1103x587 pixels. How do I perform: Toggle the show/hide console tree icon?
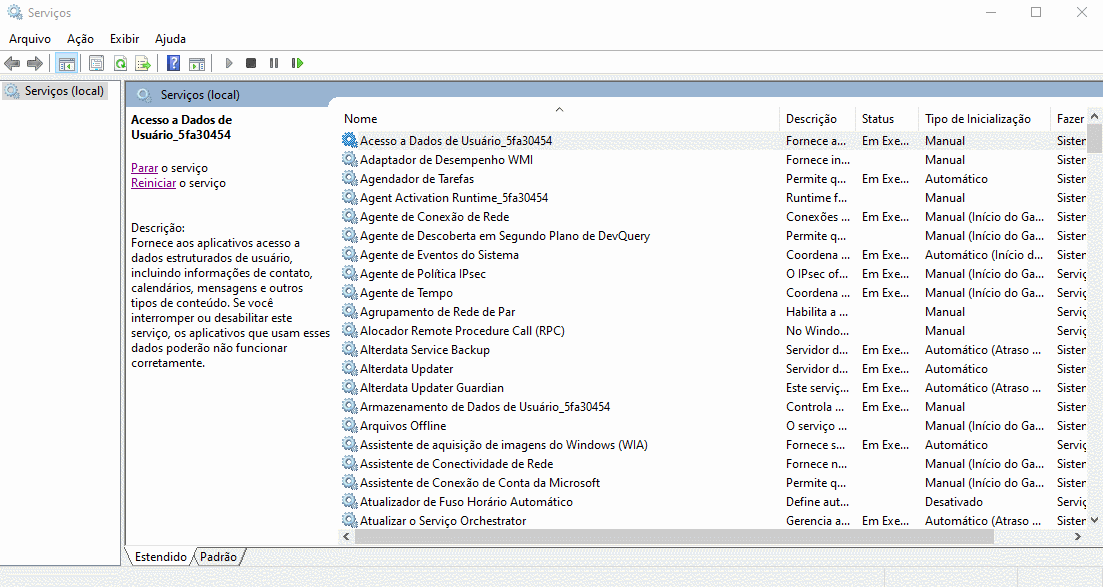pos(67,63)
